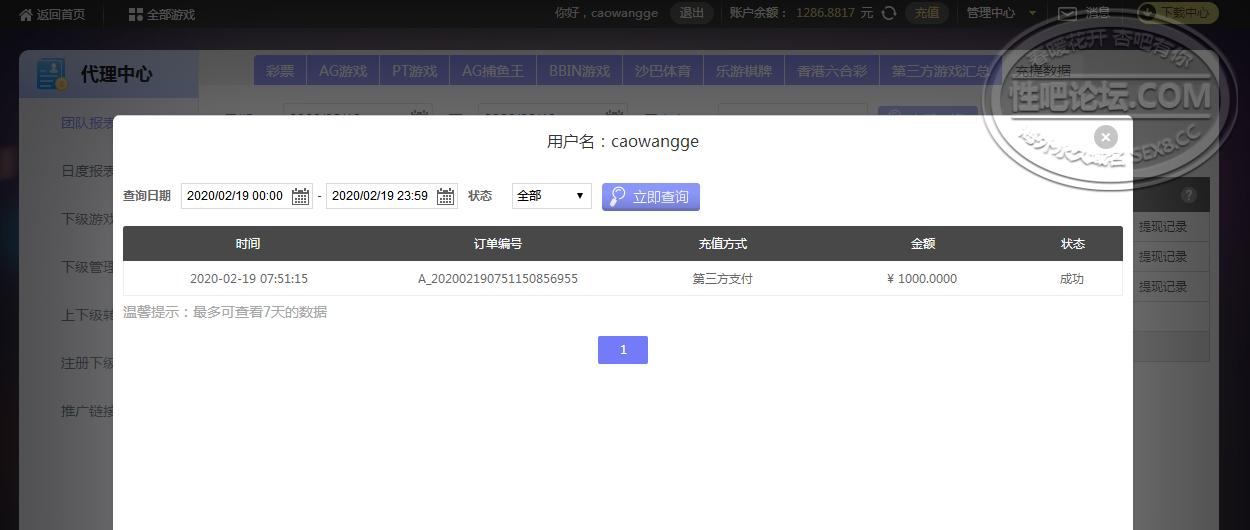
Task: Refresh account balance with the circular arrows icon
Action: pos(888,13)
